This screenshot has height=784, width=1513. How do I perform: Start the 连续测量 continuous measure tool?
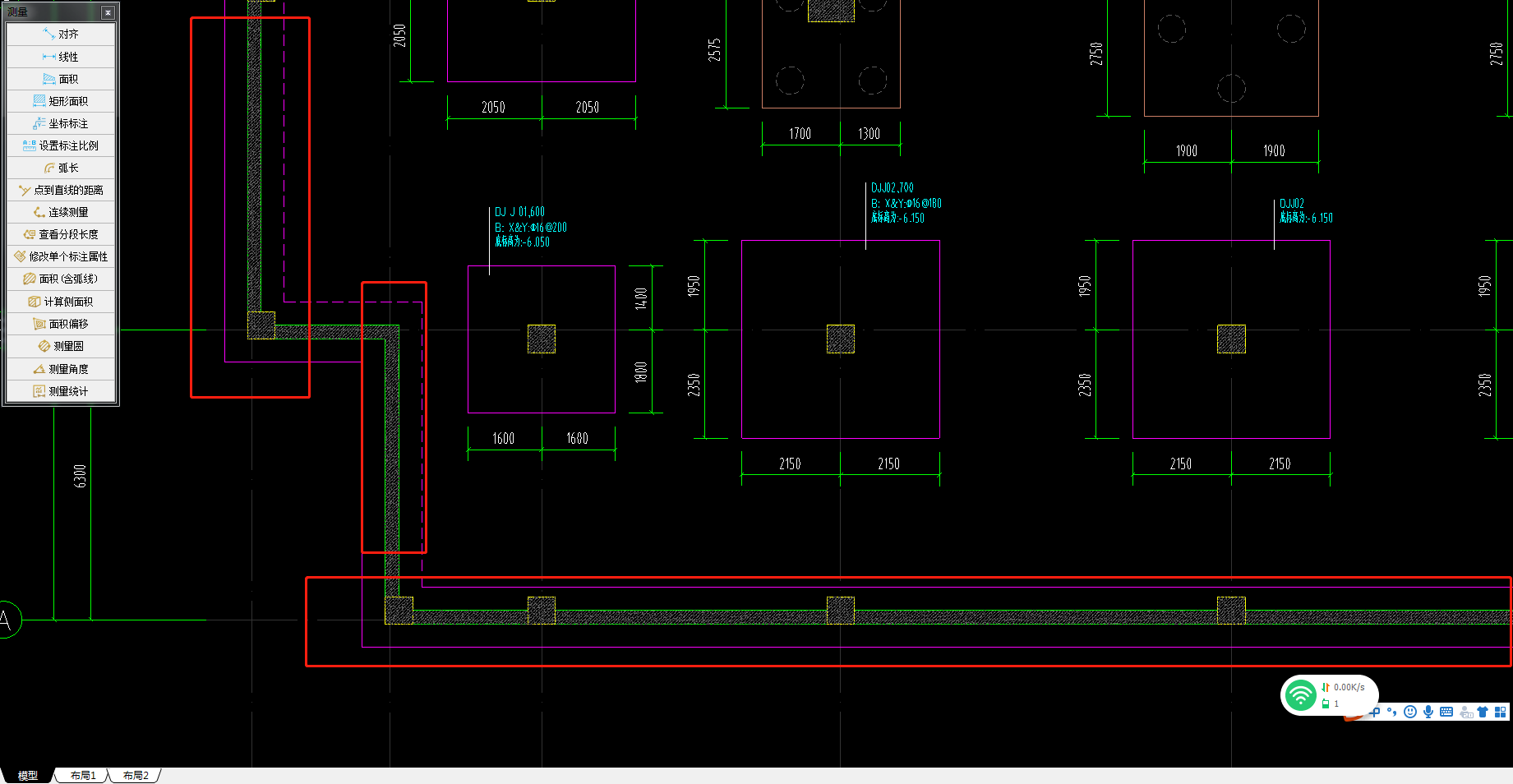click(x=61, y=212)
